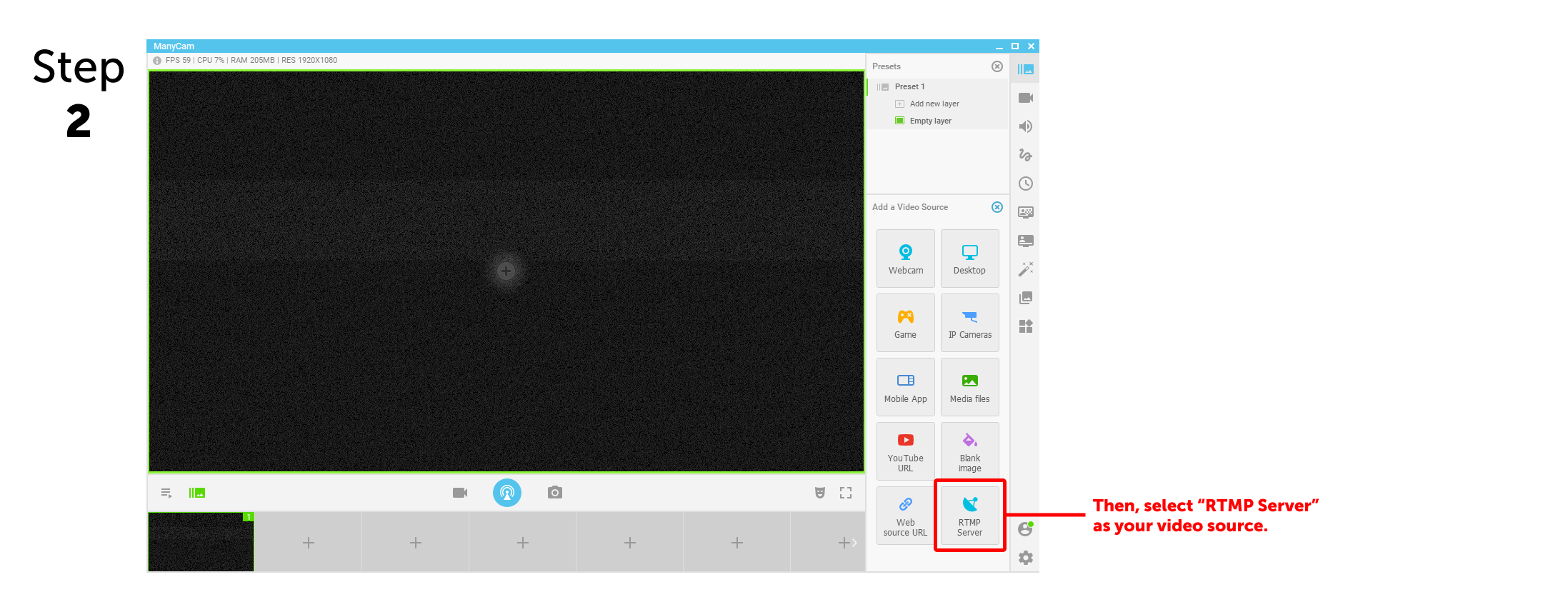Take a snapshot with the camera icon
Screen dimensions: 1568x612
(x=555, y=493)
